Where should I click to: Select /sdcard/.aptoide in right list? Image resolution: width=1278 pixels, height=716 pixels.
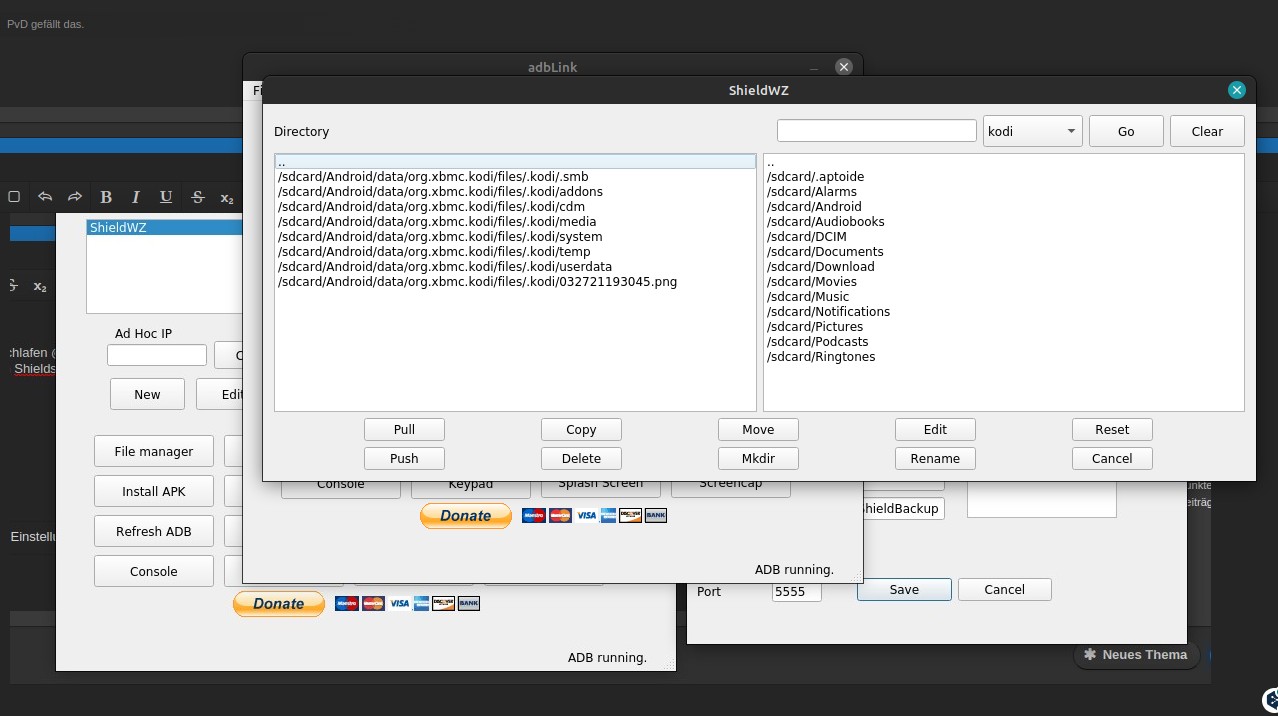pos(1003,177)
